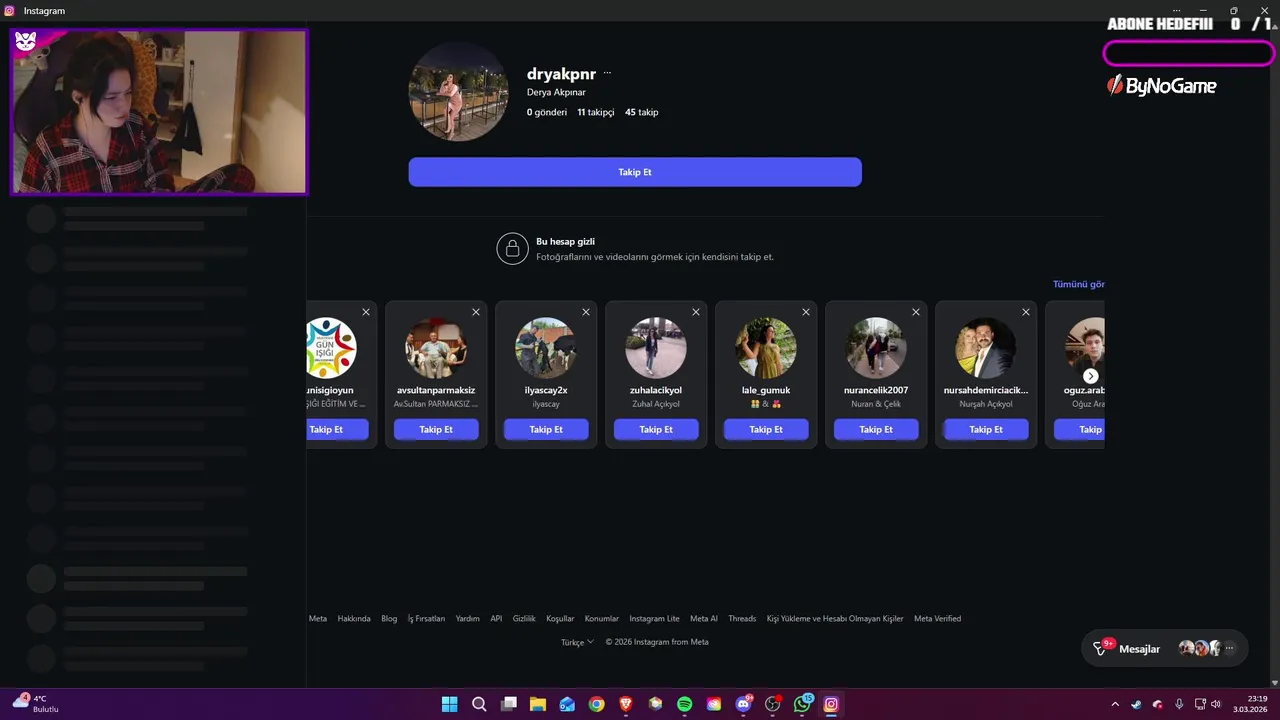Follow nurancelik2007 with Takip Et

(x=876, y=429)
